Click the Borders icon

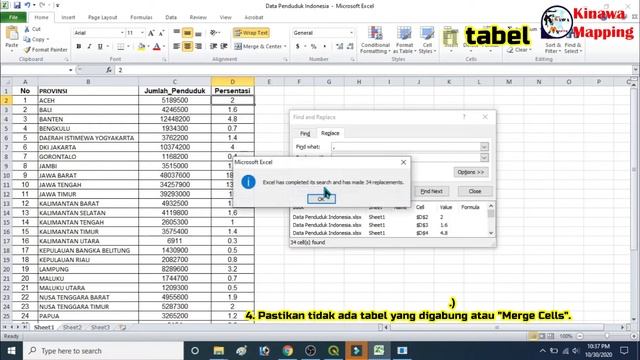coord(120,47)
